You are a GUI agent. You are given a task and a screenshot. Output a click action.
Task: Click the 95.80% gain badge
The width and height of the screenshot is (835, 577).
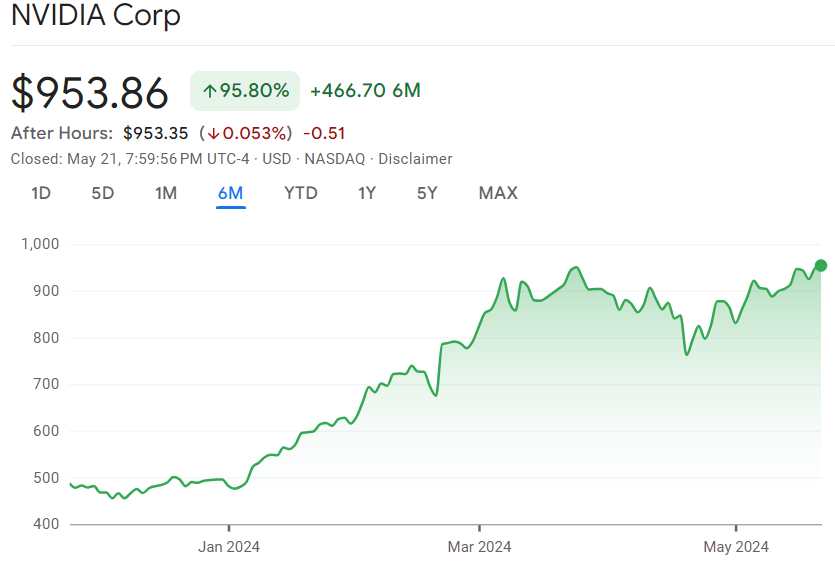pyautogui.click(x=245, y=91)
